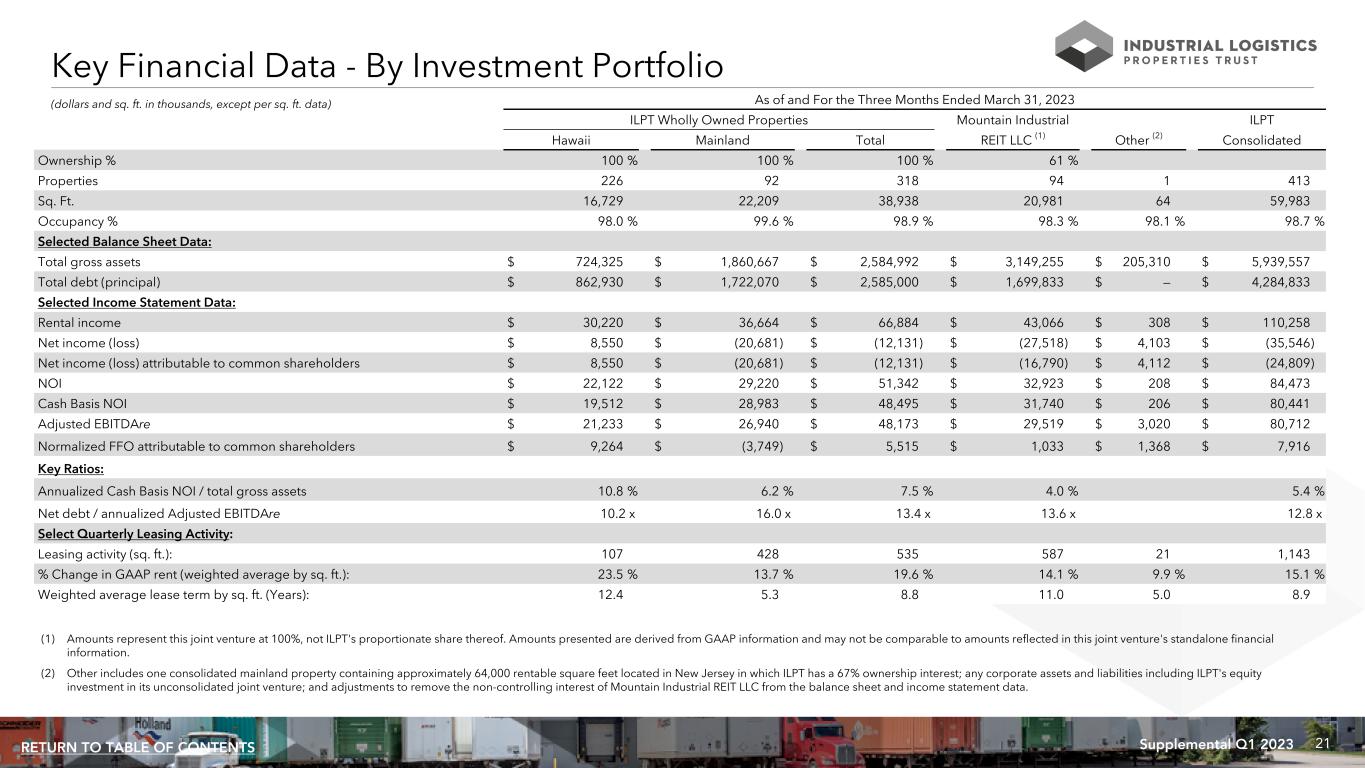The image size is (1365, 768).
Task: Select the Mainland column header
Action: (x=722, y=140)
